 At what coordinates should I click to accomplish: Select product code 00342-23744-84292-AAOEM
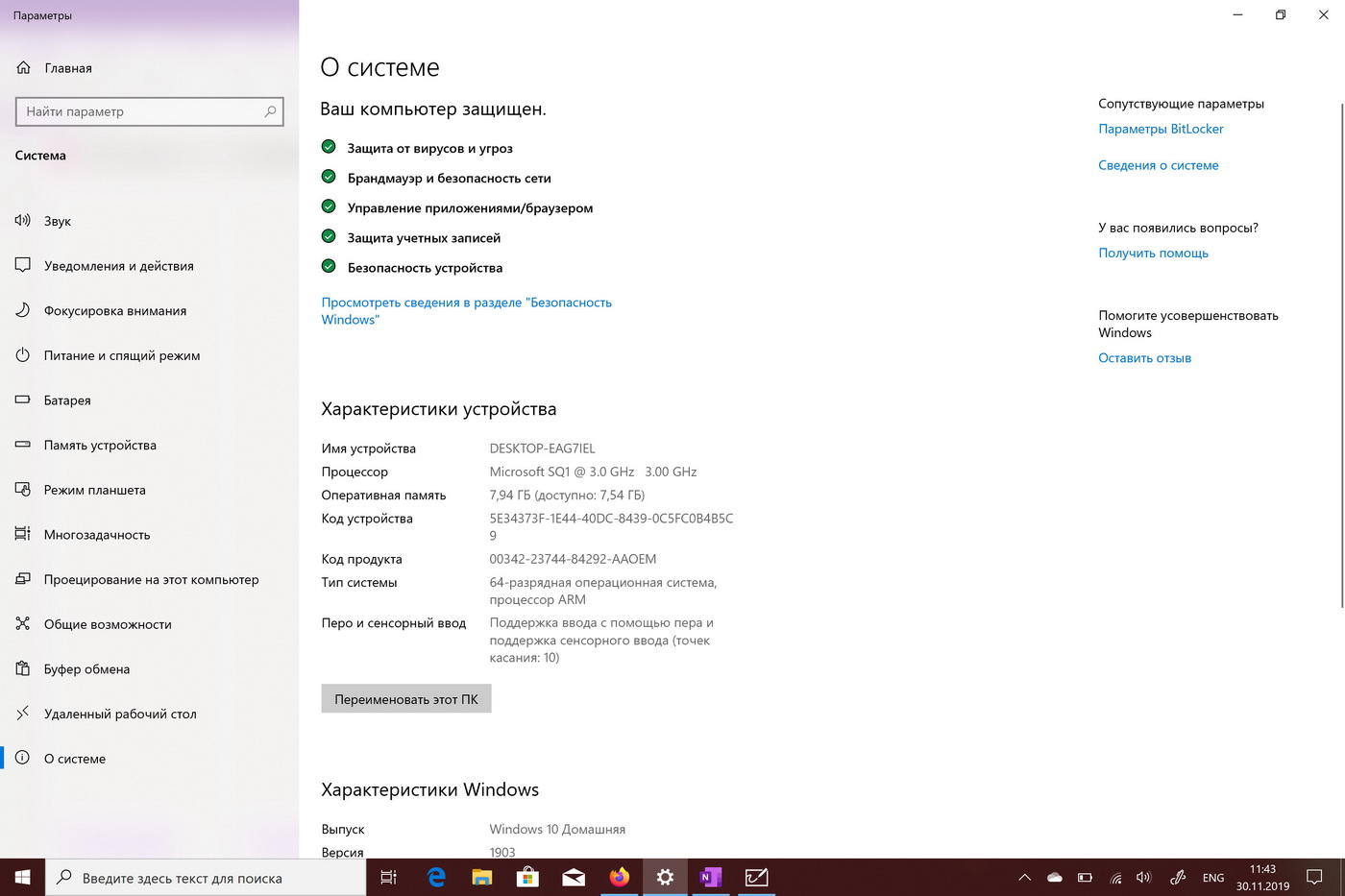point(573,559)
